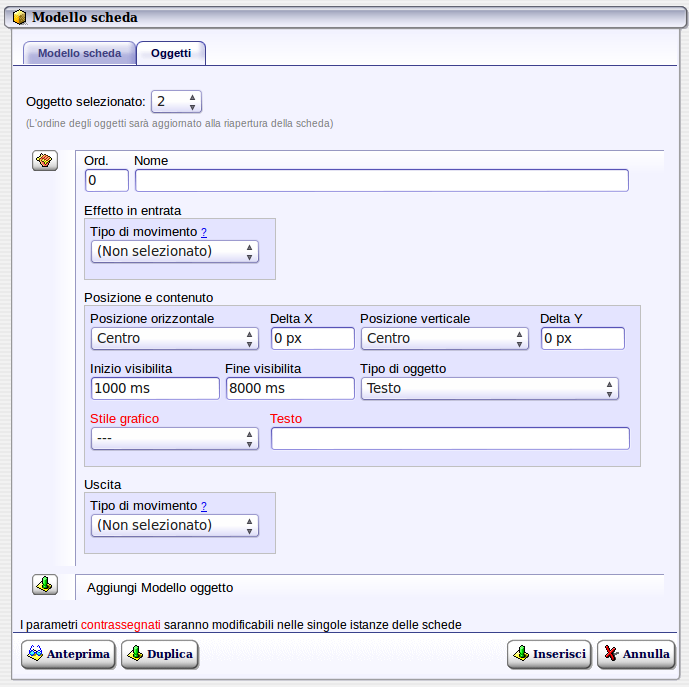
Task: Click the Duplica button
Action: click(159, 654)
